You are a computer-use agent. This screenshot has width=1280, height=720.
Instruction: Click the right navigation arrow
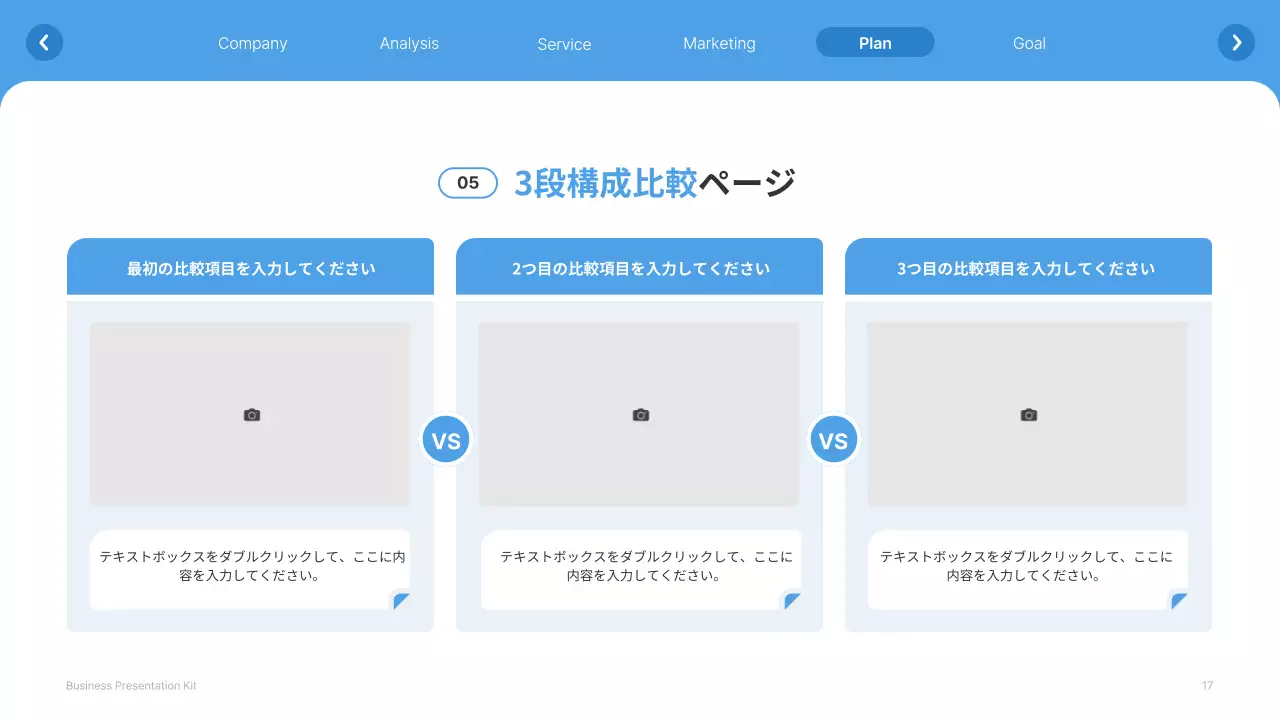(1236, 42)
